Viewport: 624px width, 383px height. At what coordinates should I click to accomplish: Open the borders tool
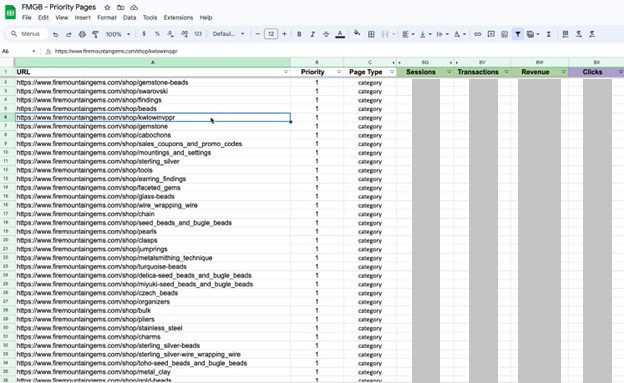[371, 34]
